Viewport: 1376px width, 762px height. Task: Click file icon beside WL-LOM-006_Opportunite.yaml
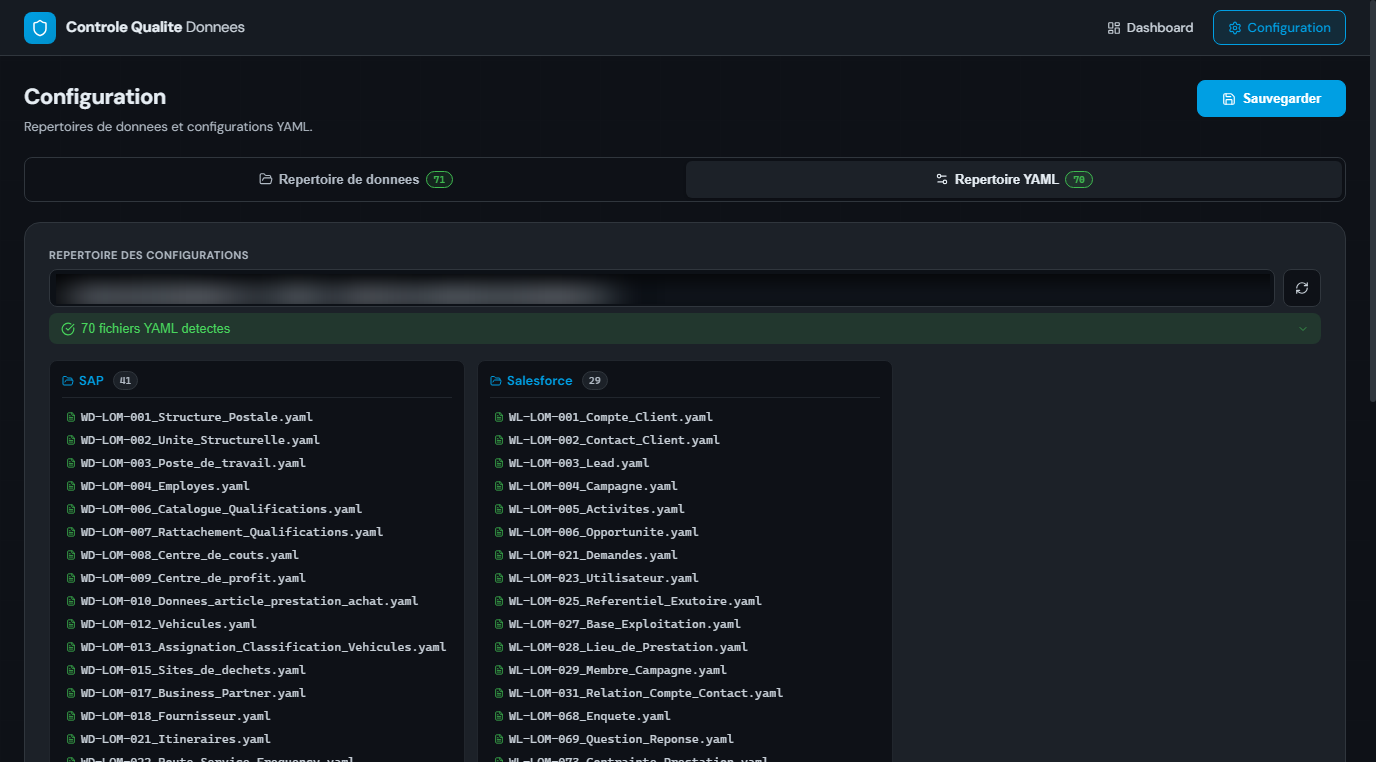[499, 532]
